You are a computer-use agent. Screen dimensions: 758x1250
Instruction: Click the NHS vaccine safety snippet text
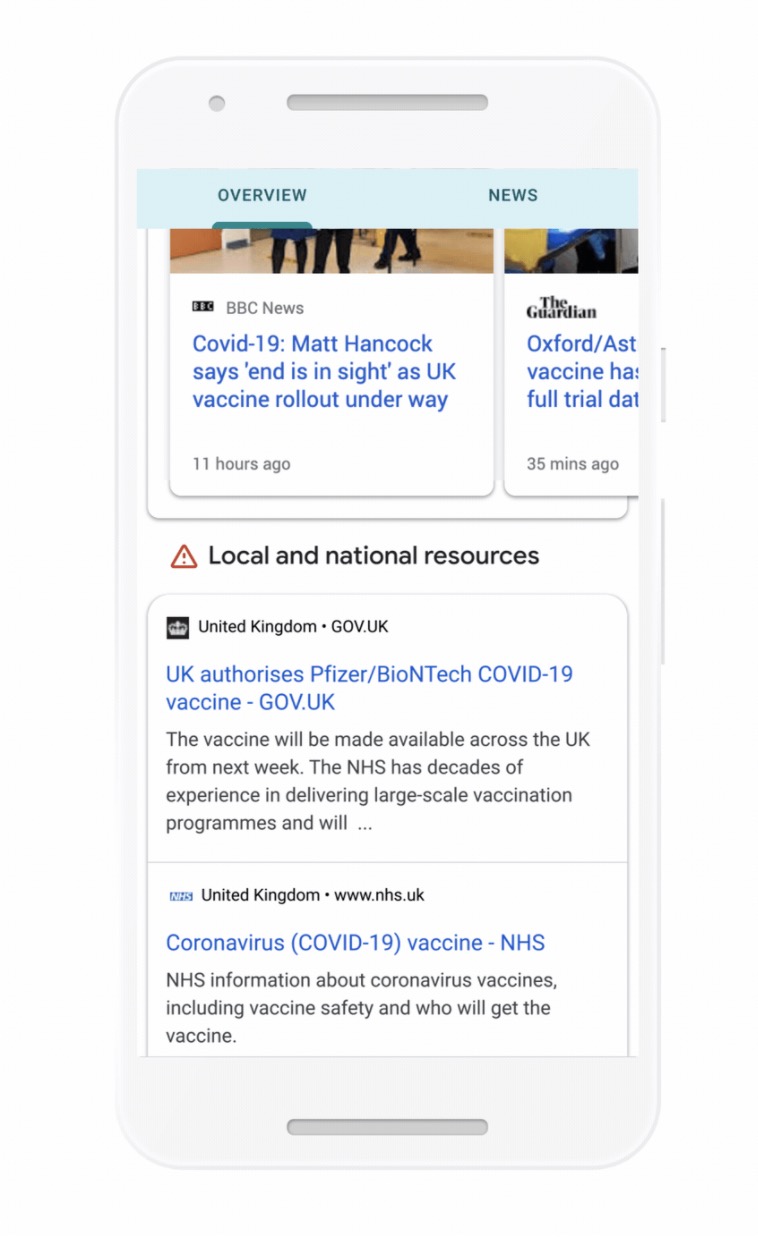(361, 1007)
